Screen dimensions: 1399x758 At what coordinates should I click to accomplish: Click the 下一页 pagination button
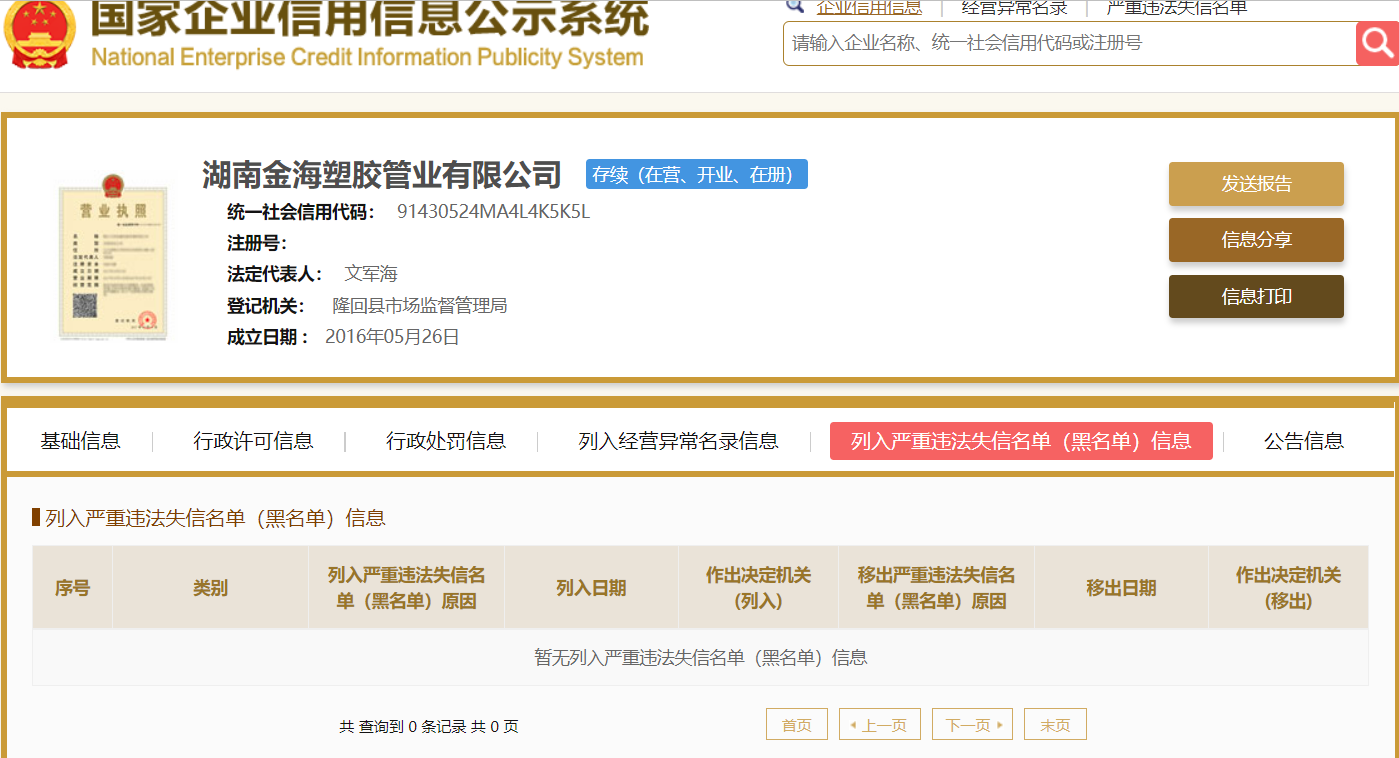(x=972, y=725)
